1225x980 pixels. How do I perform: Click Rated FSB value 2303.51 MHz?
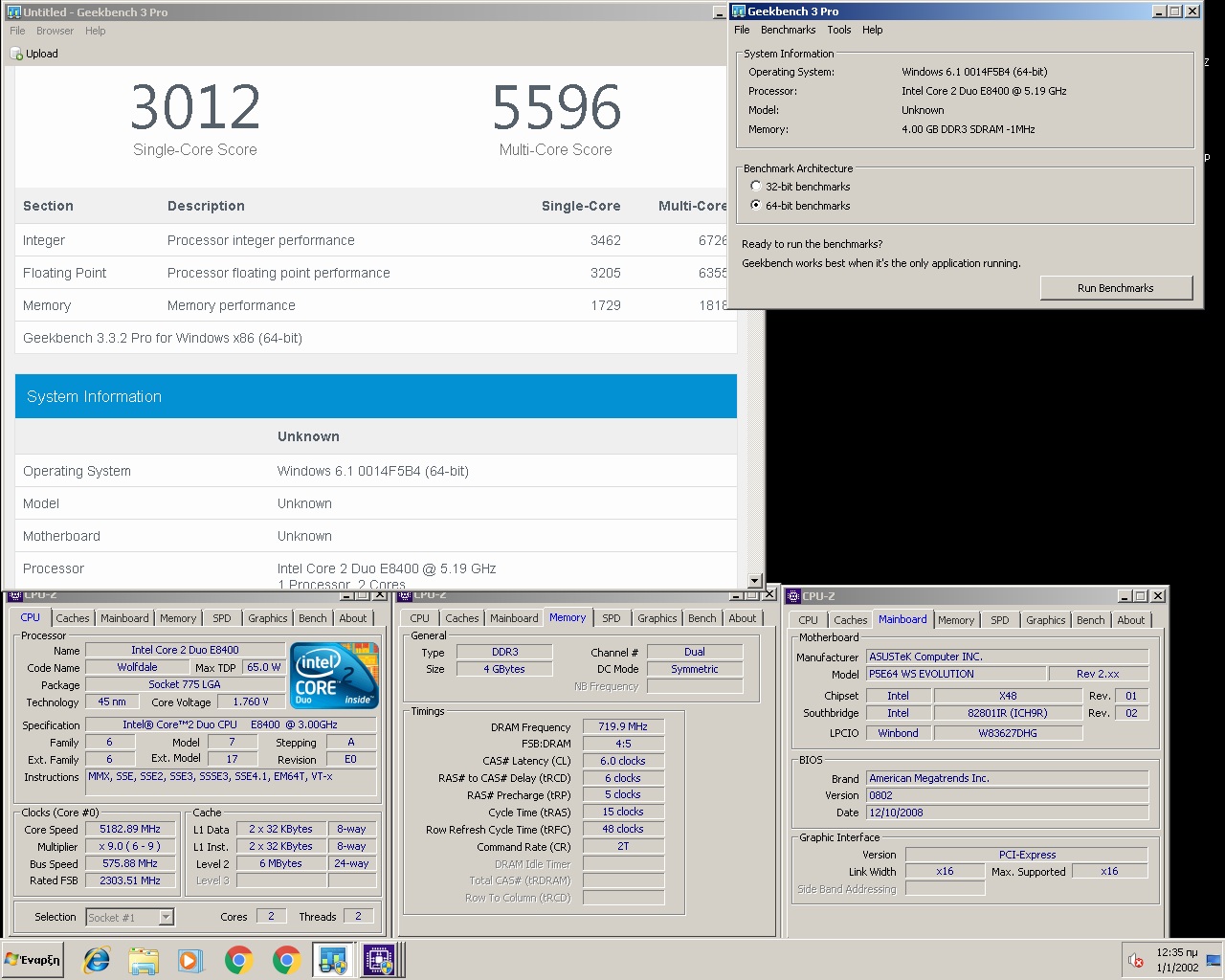click(130, 880)
